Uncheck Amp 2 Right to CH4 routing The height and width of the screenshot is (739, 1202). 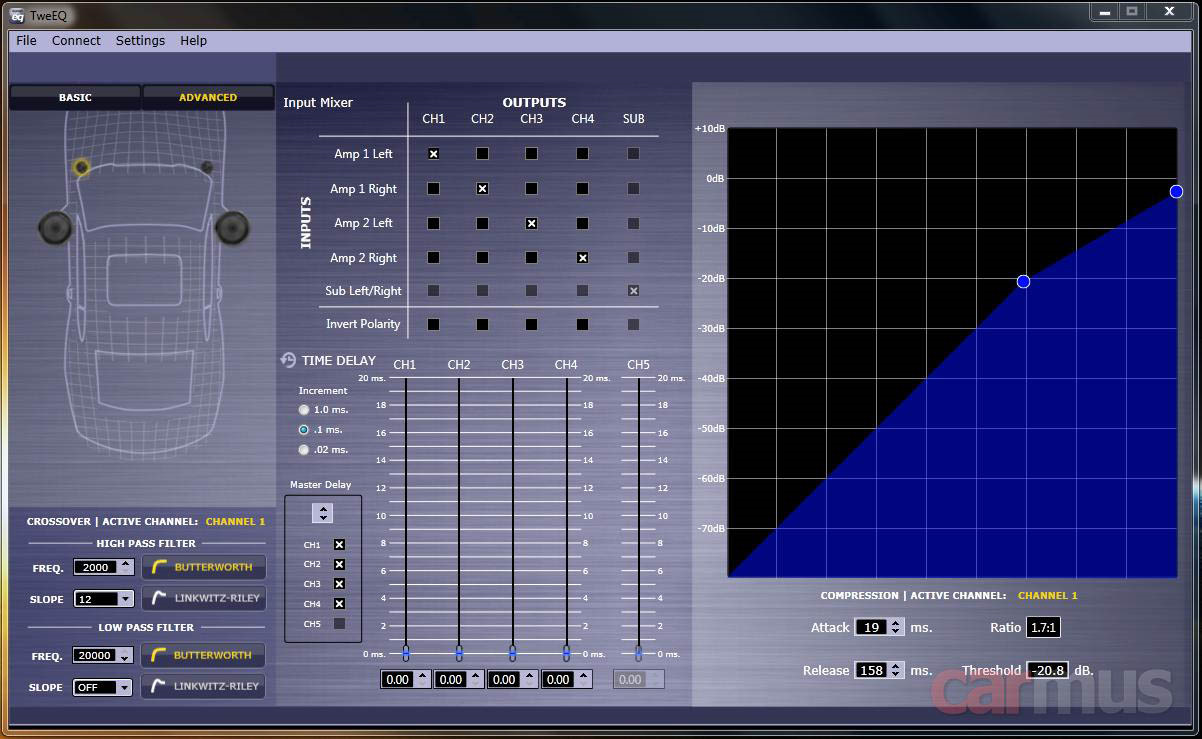click(582, 257)
